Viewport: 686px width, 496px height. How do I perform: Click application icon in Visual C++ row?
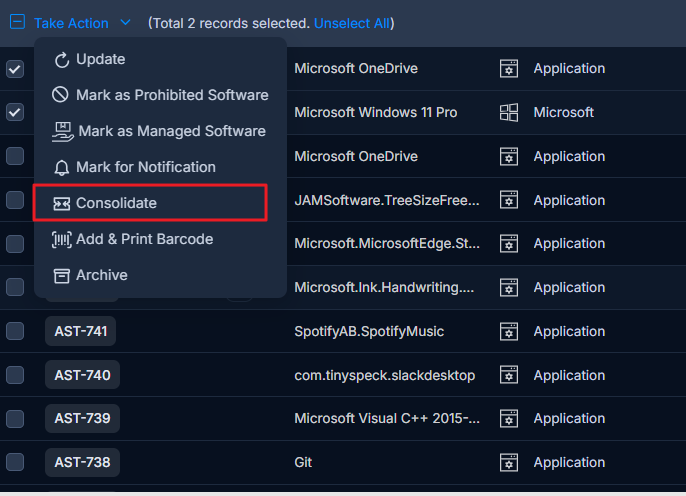coord(509,419)
